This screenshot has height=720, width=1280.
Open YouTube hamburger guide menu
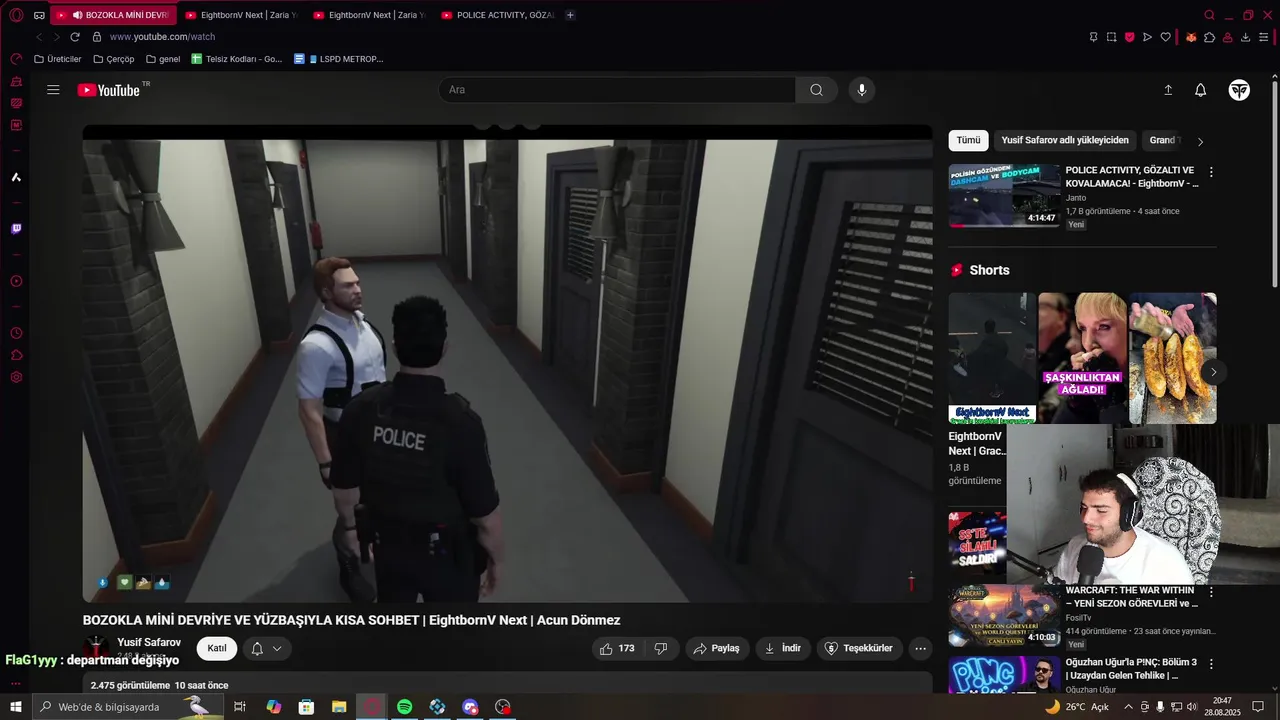53,90
